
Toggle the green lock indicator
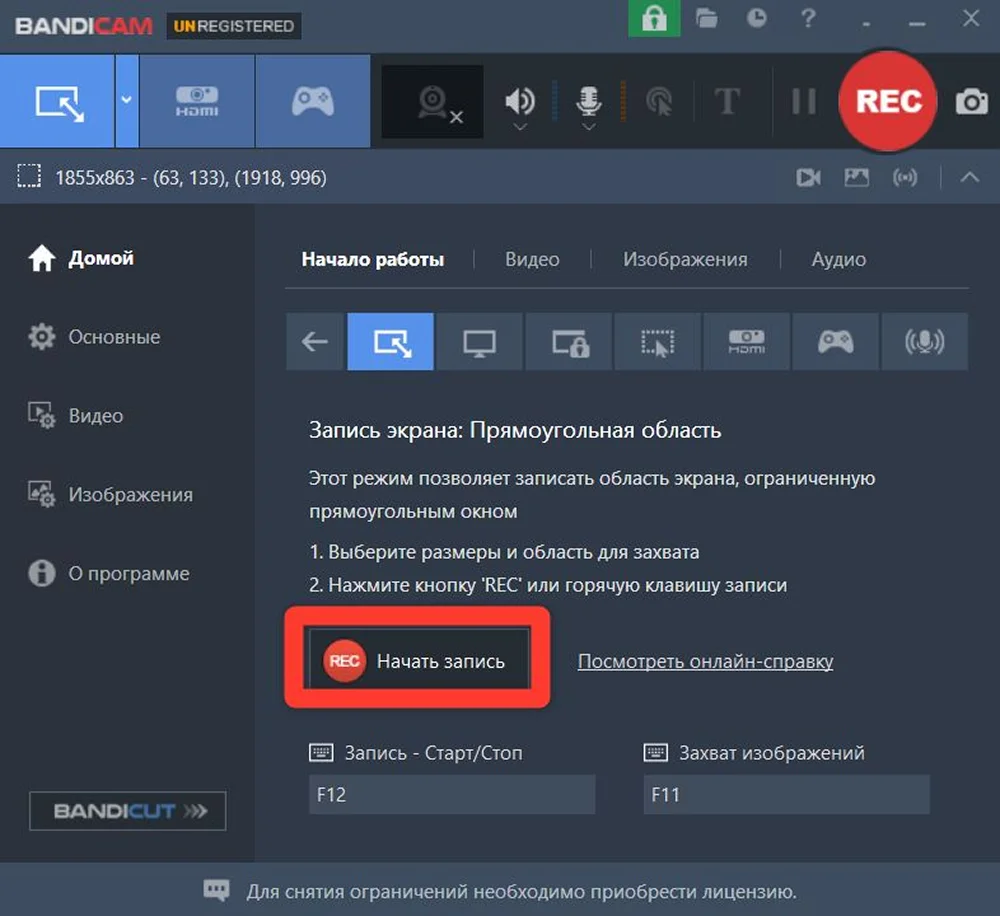point(654,19)
